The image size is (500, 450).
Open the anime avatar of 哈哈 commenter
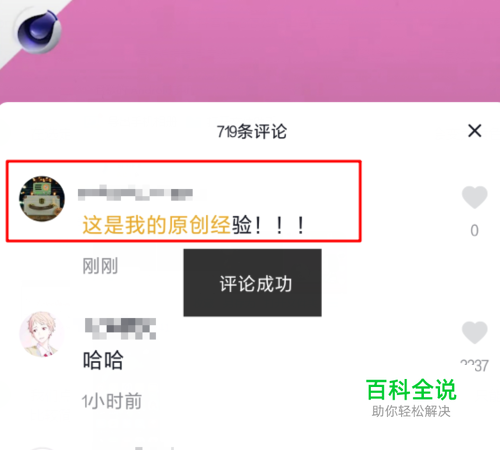tap(42, 334)
